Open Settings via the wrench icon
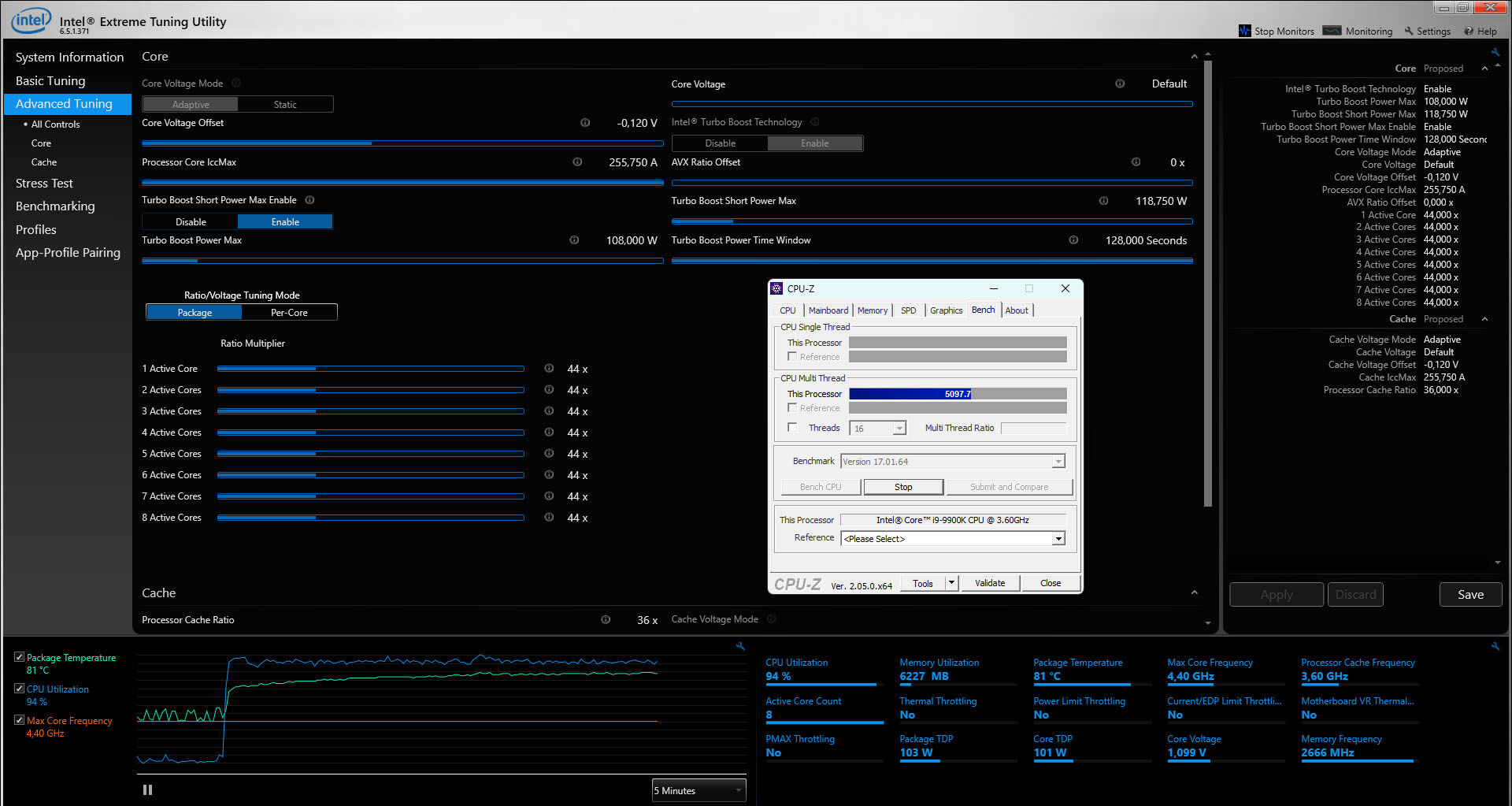The height and width of the screenshot is (806, 1512). (1409, 31)
